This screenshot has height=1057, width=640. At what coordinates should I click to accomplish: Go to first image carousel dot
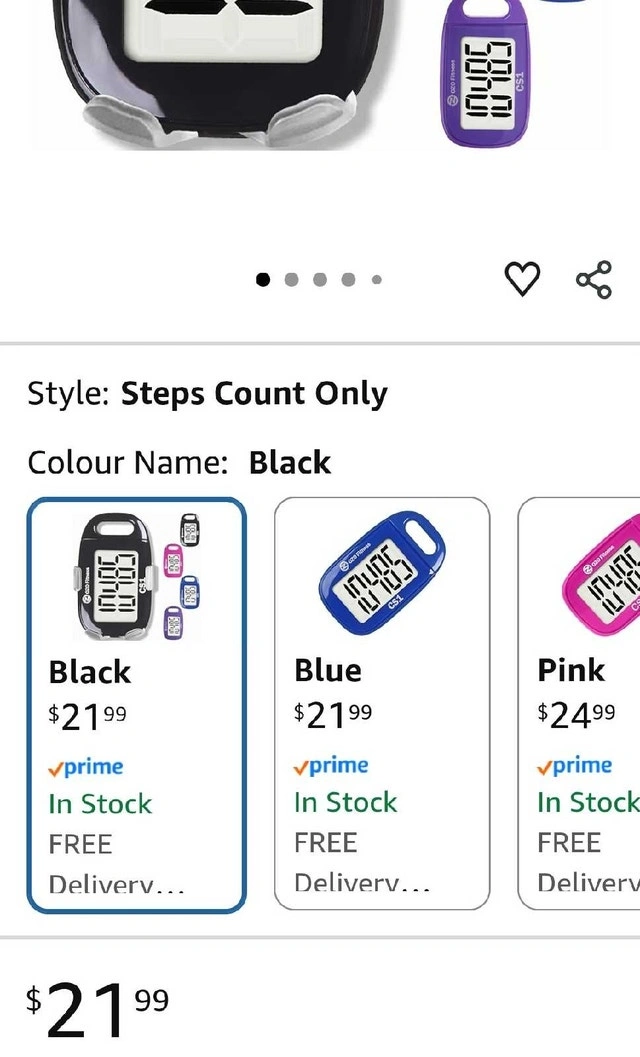pos(263,280)
